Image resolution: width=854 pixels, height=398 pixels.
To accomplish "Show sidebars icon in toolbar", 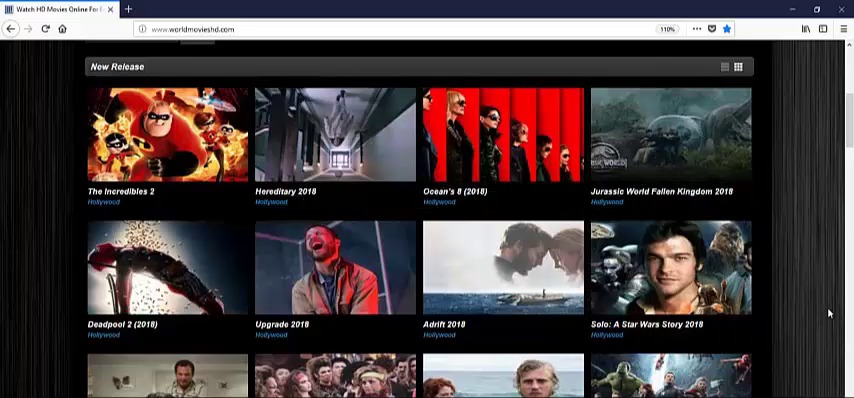I will [823, 29].
